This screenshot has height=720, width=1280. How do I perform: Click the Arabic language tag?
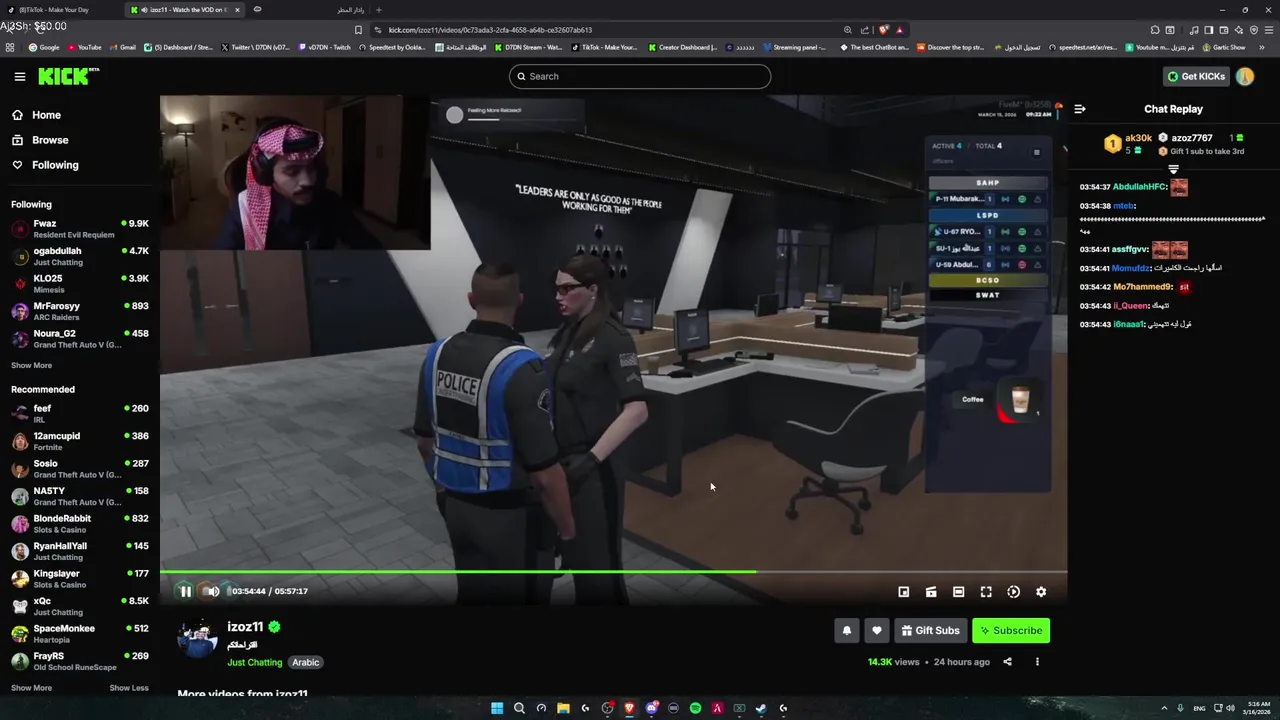(306, 662)
